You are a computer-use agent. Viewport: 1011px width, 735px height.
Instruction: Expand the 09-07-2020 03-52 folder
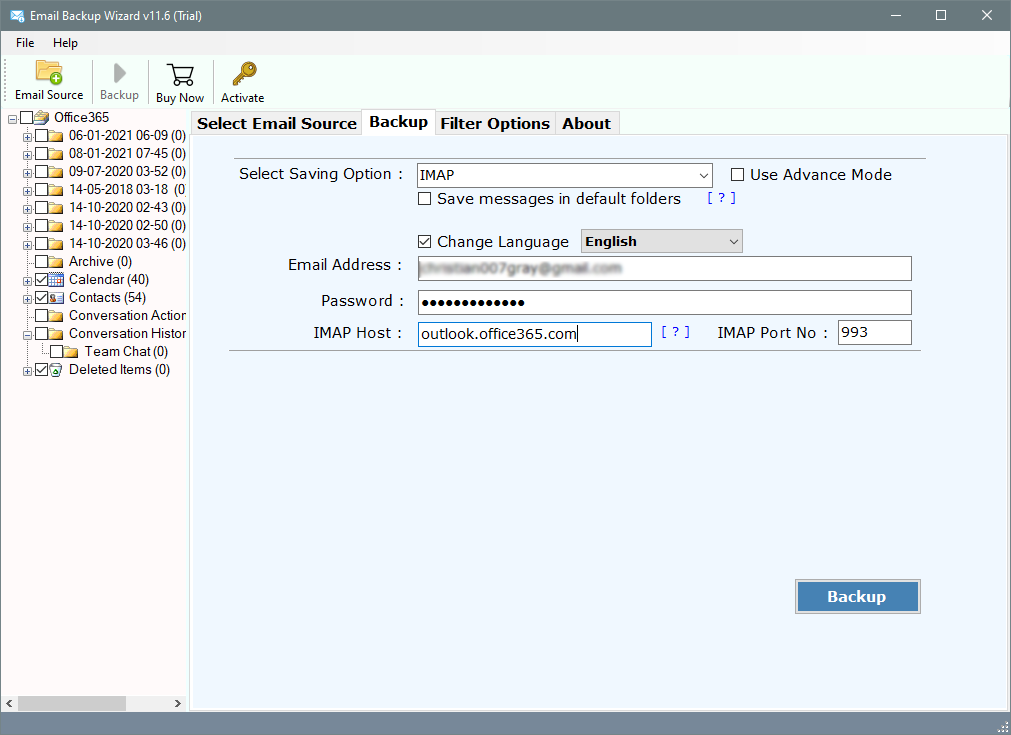pos(27,173)
